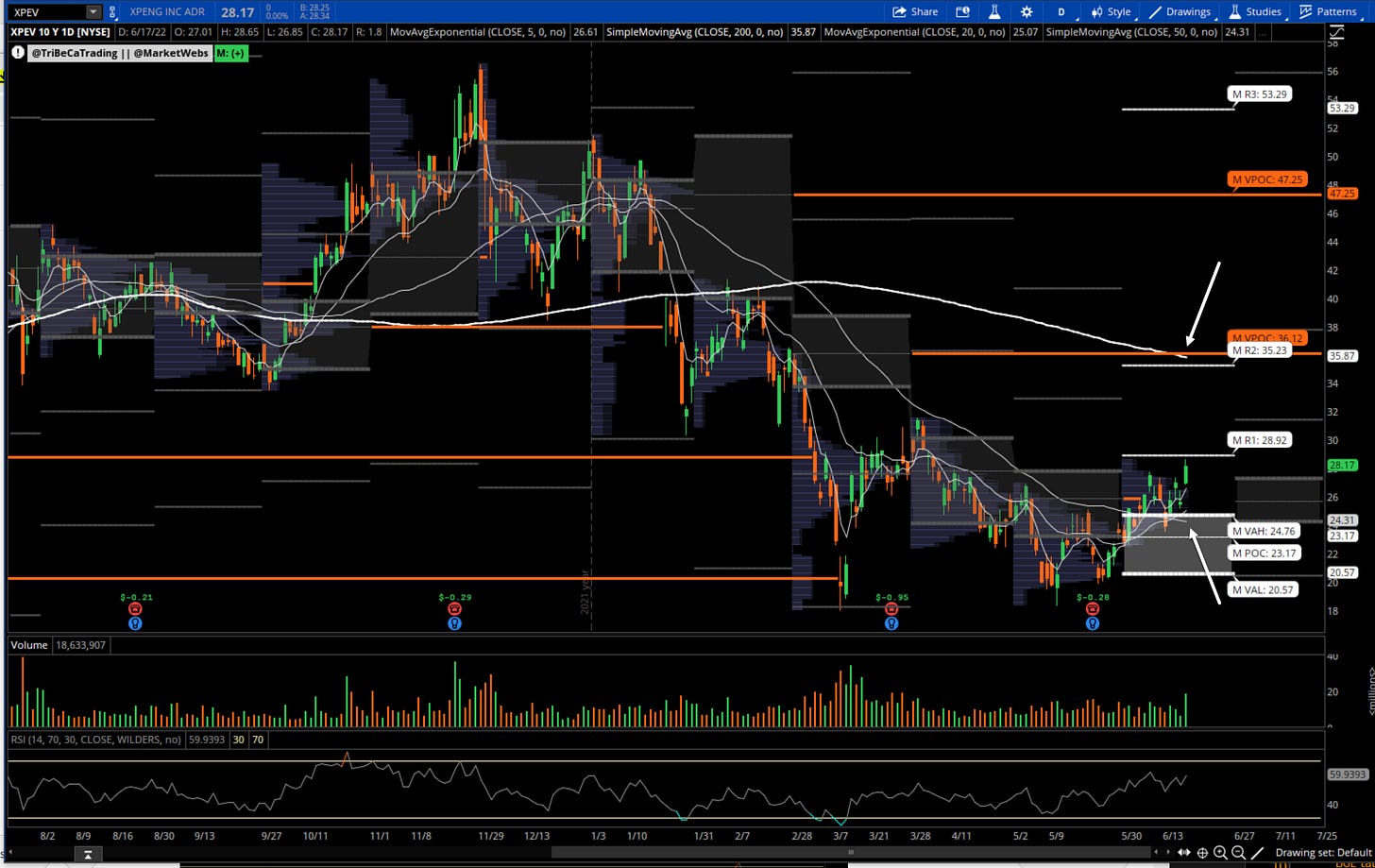Click the green M: (+) label
Screen dimensions: 1375x868
pos(229,53)
